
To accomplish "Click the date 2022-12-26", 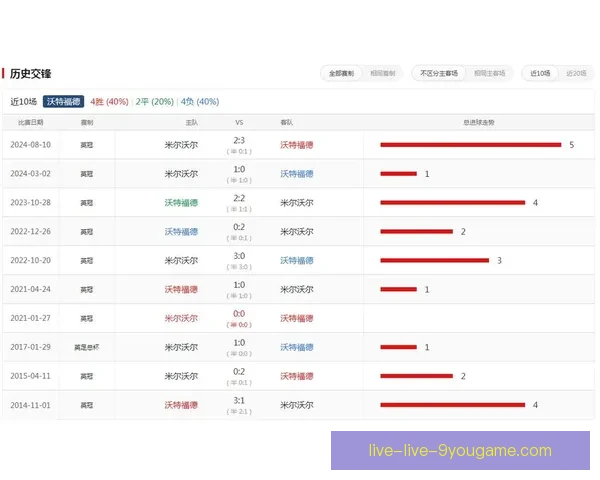I will (30, 232).
